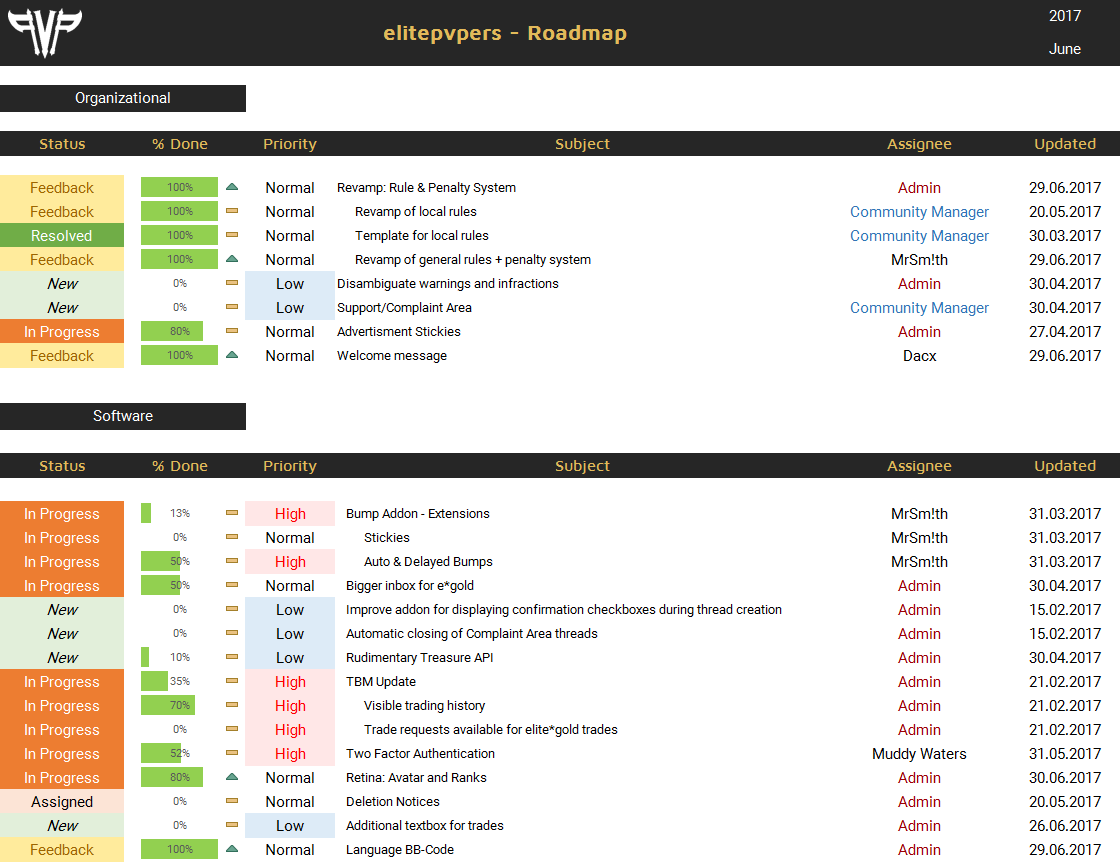1120x862 pixels.
Task: Click the High priority cell for Two Factor Authentication
Action: 290,754
